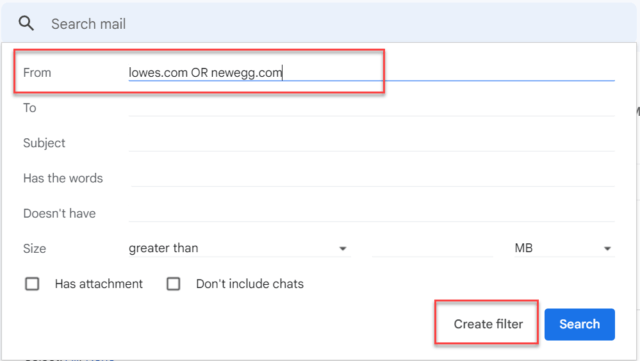Image resolution: width=640 pixels, height=361 pixels.
Task: Select the Subject input field
Action: pyautogui.click(x=371, y=143)
